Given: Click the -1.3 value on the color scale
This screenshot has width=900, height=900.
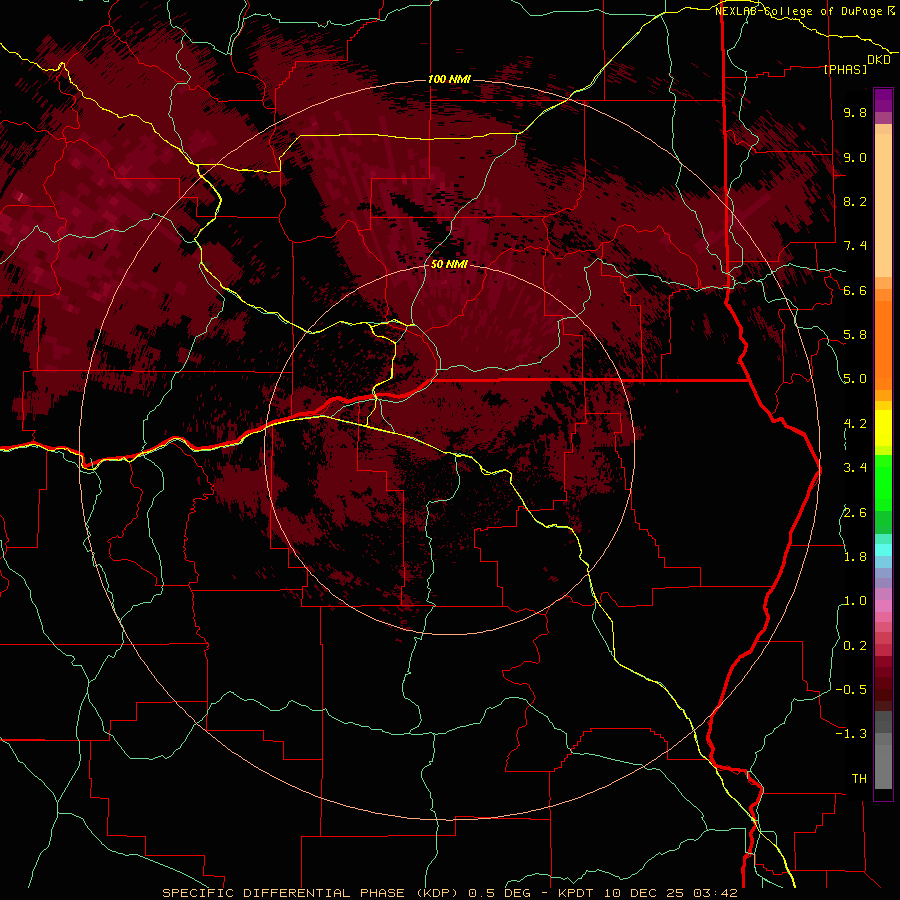Looking at the screenshot, I should 851,734.
